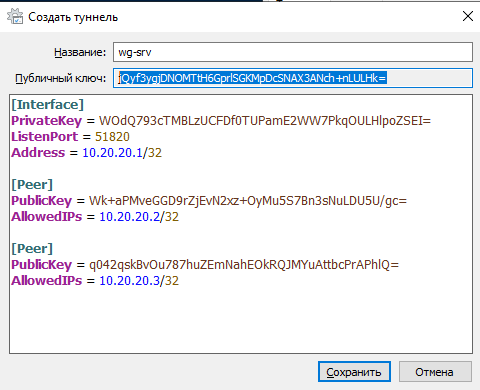Click the second [Peer] header

32,249
